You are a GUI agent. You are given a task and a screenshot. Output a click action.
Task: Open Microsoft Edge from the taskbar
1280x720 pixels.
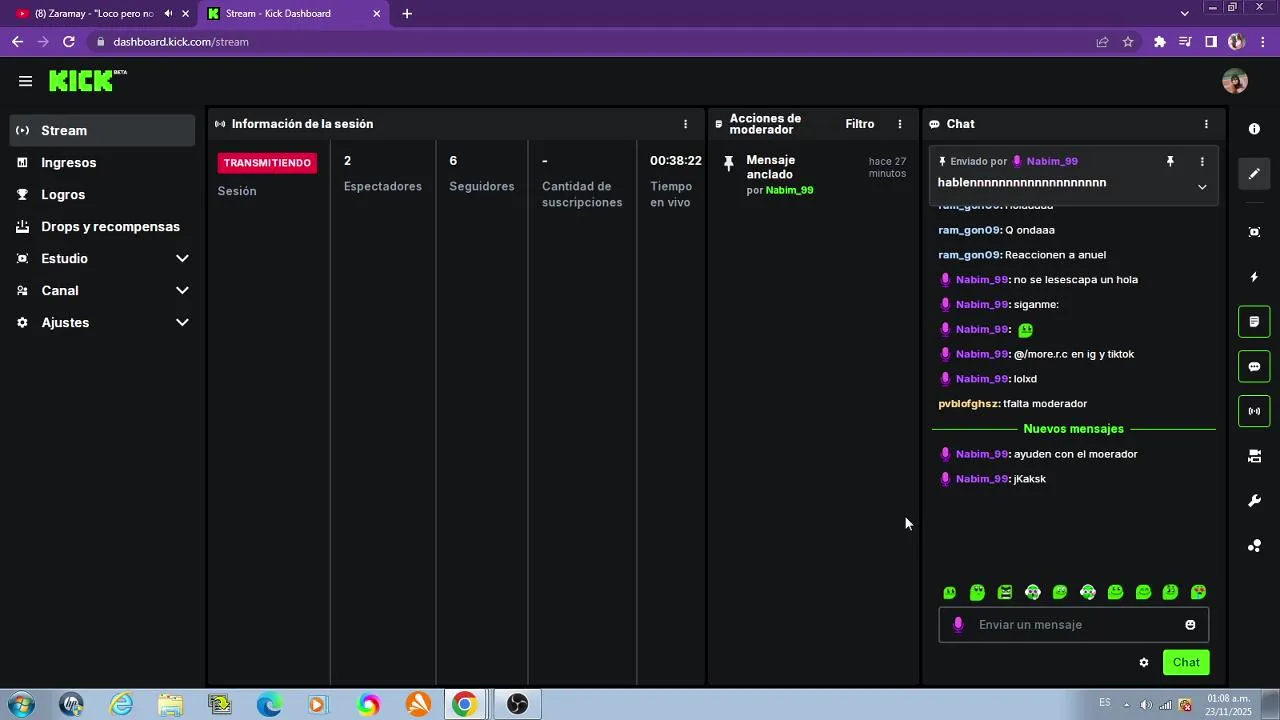click(x=269, y=704)
